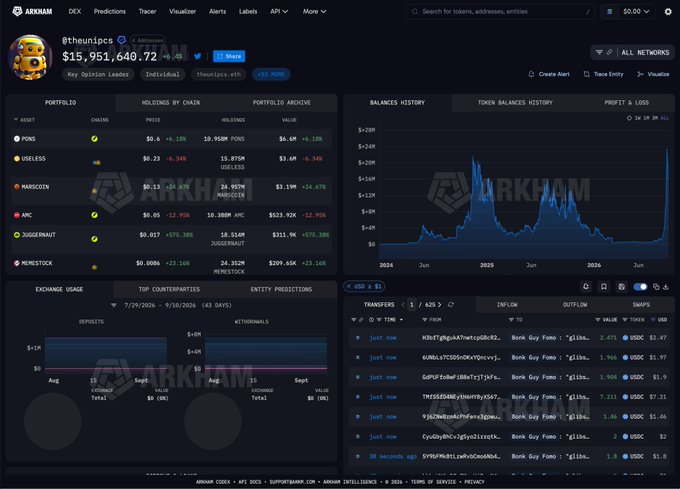Click bell icon above transfers table
The width and height of the screenshot is (680, 489).
[586, 287]
